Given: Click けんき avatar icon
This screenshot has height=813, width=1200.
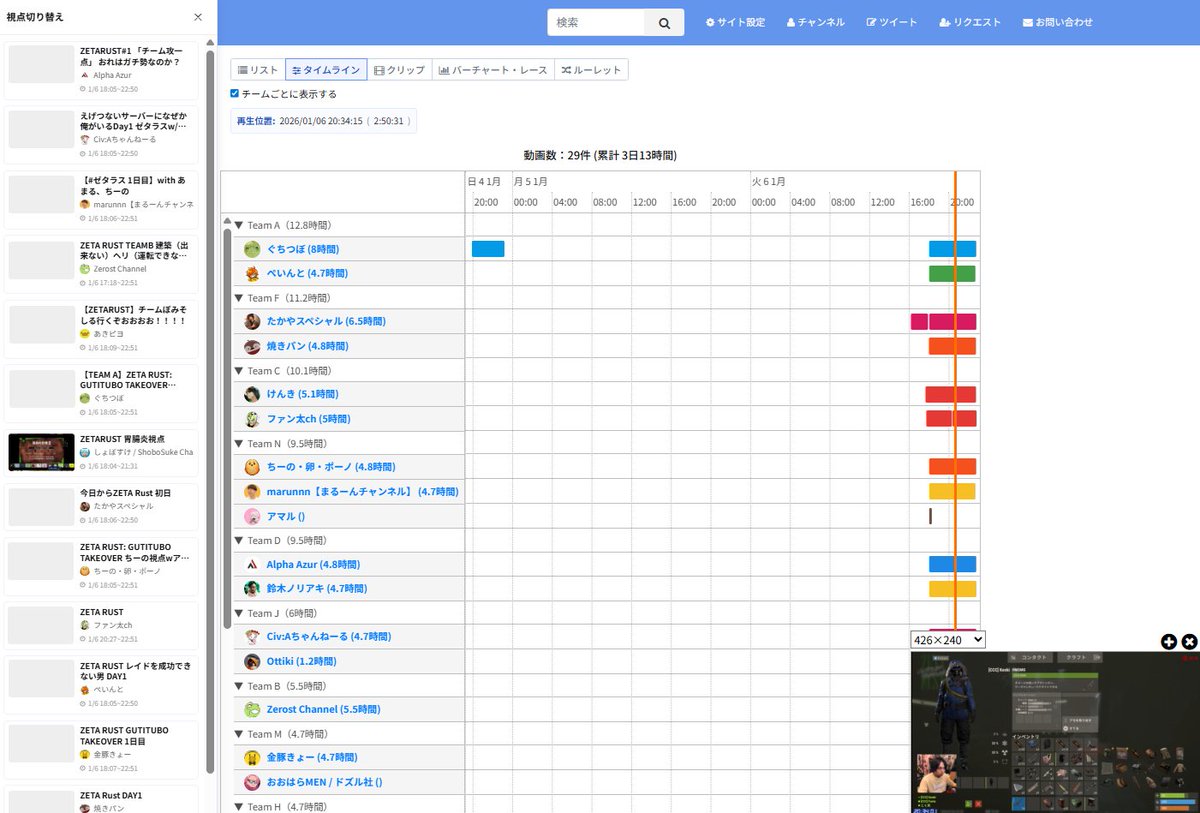Looking at the screenshot, I should click(252, 394).
